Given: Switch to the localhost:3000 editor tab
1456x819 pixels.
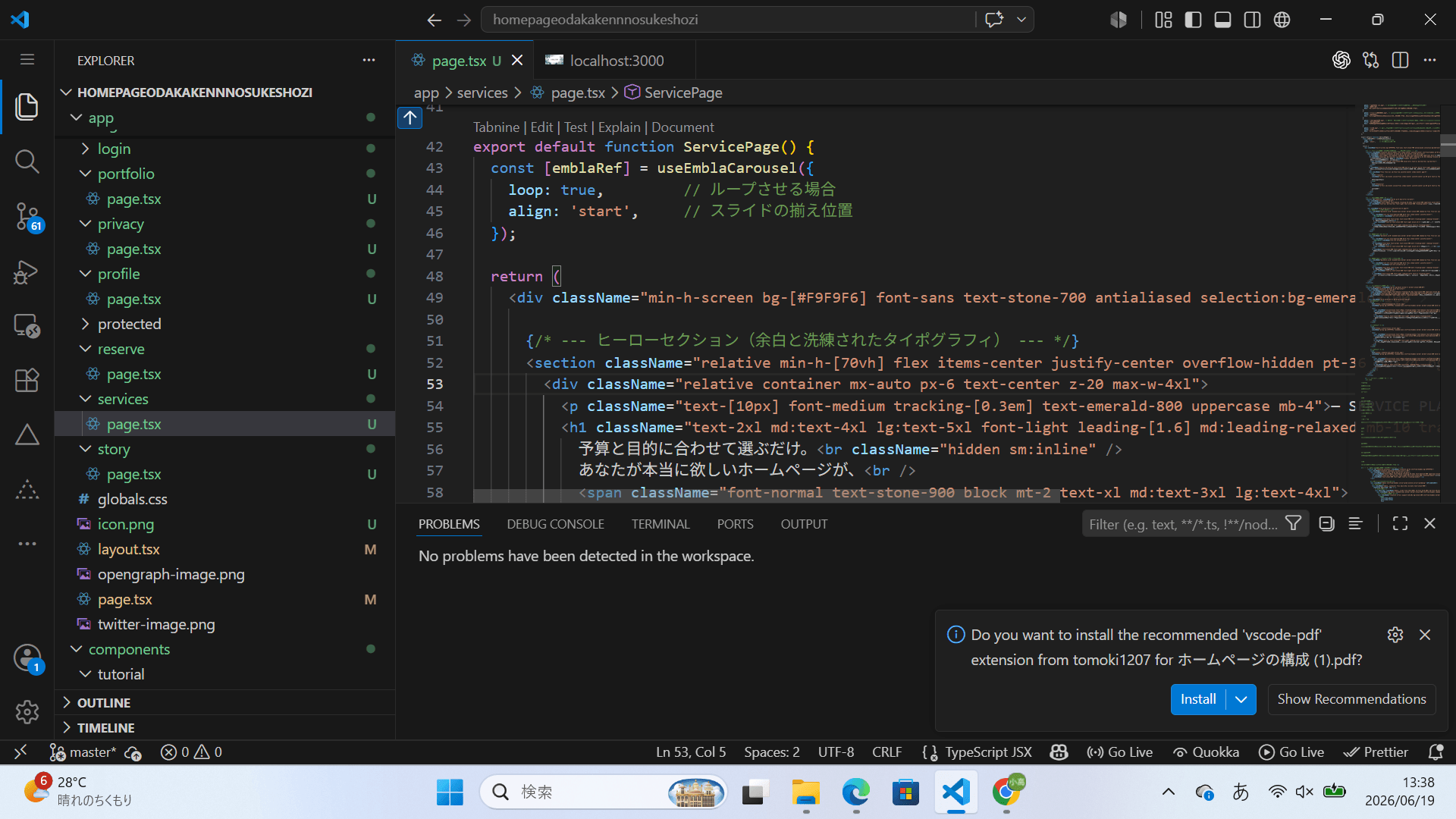Looking at the screenshot, I should tap(604, 61).
